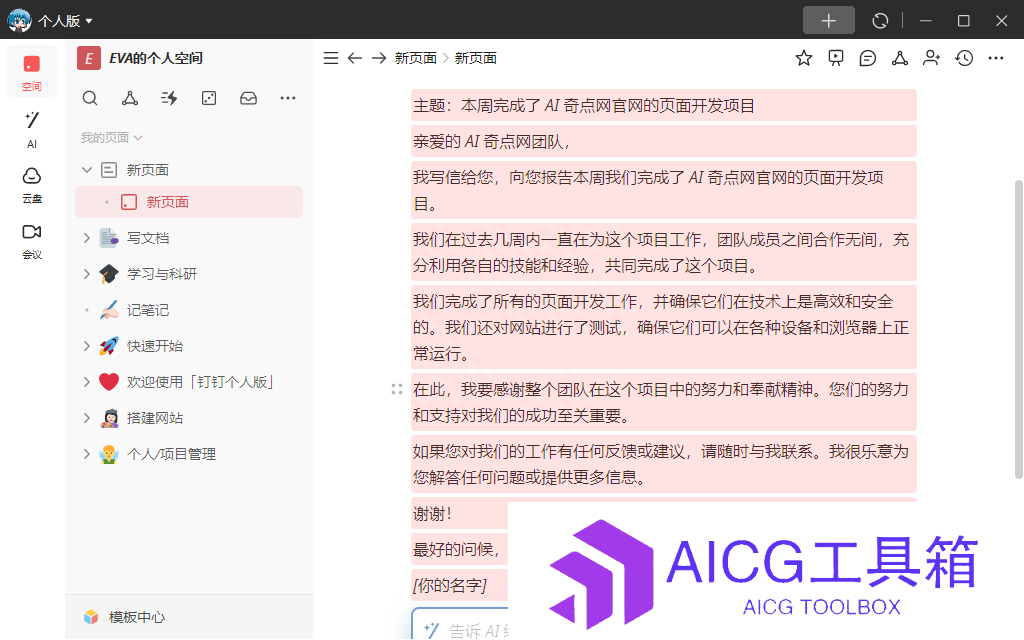
Task: Expand the 搭建网站 tree node
Action: 87,418
